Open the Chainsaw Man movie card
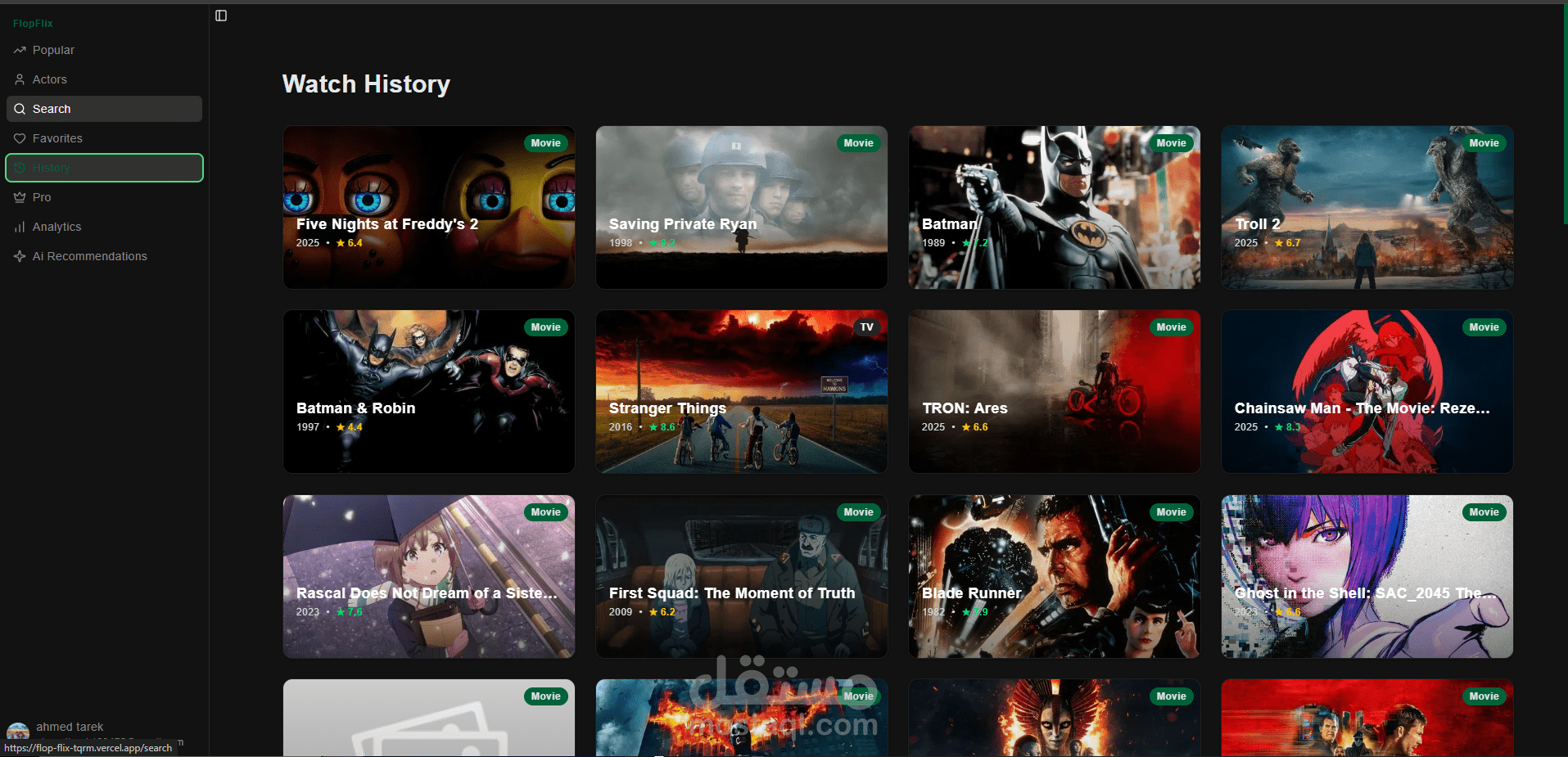Viewport: 1568px width, 757px height. [x=1367, y=391]
